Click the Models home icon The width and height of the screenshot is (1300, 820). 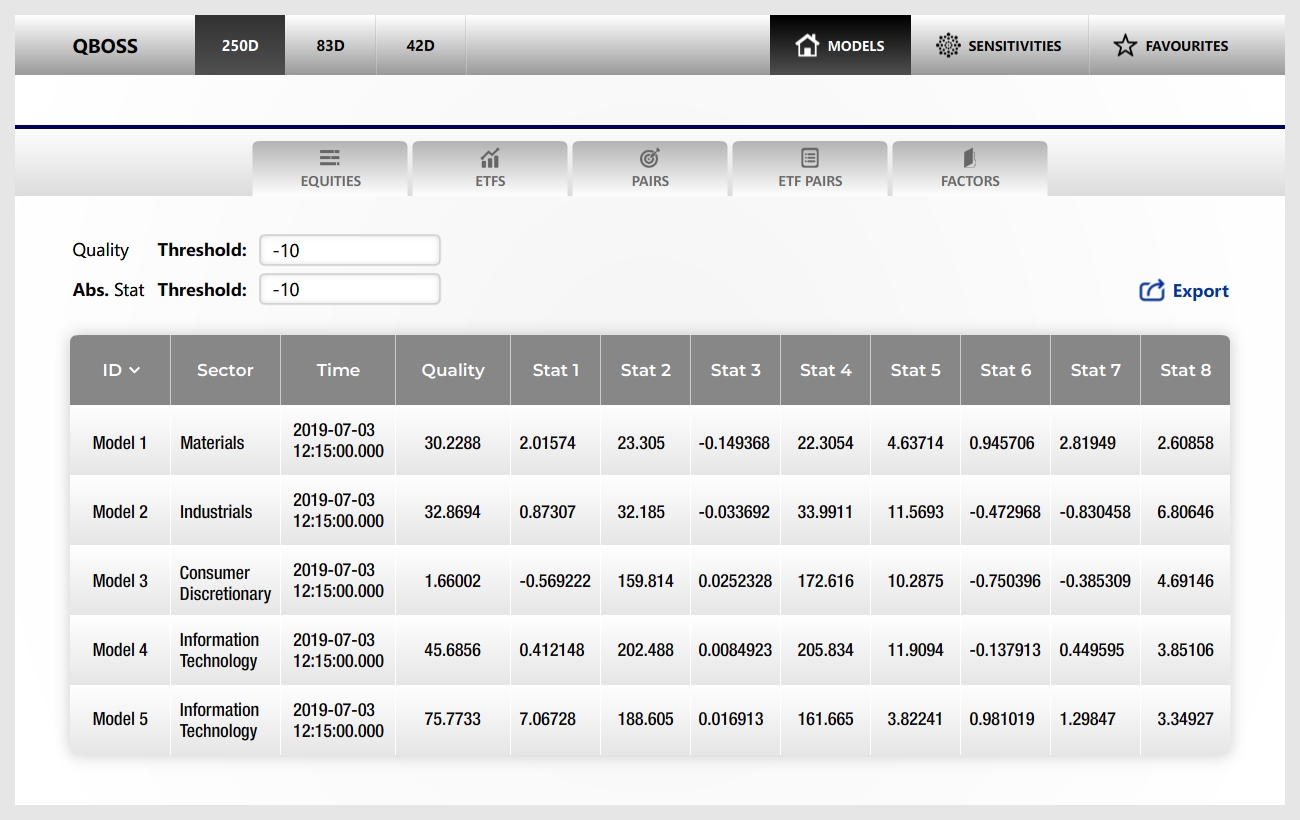[x=807, y=45]
